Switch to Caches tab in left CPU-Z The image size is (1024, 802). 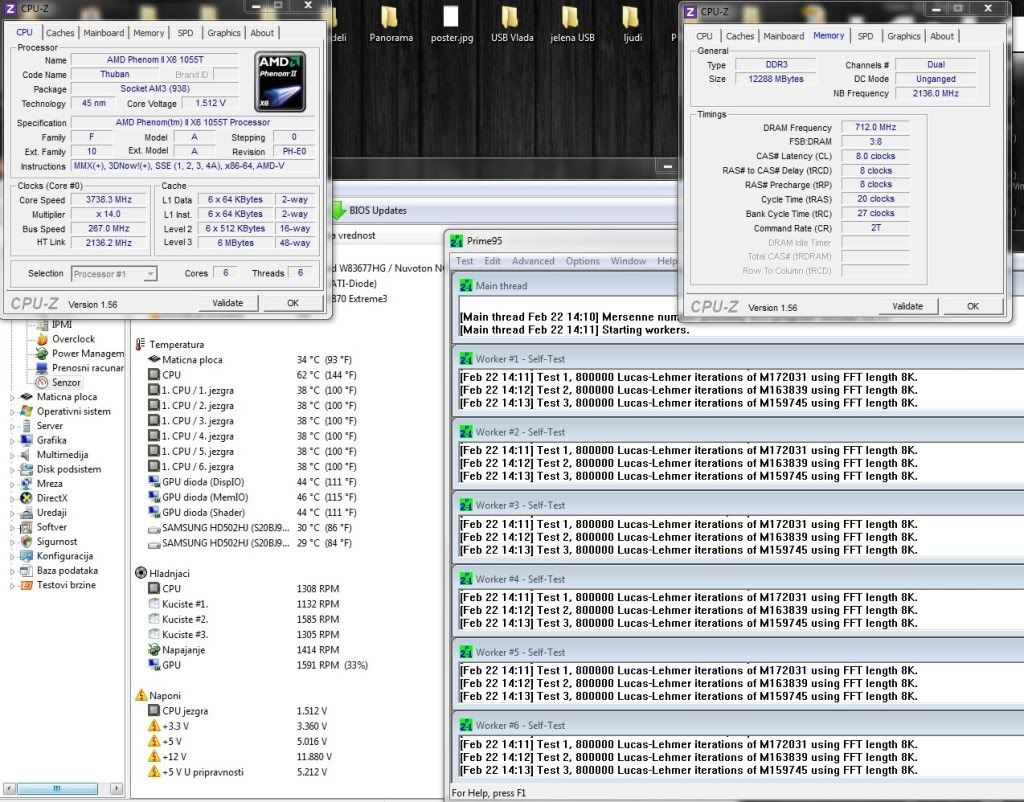[60, 33]
